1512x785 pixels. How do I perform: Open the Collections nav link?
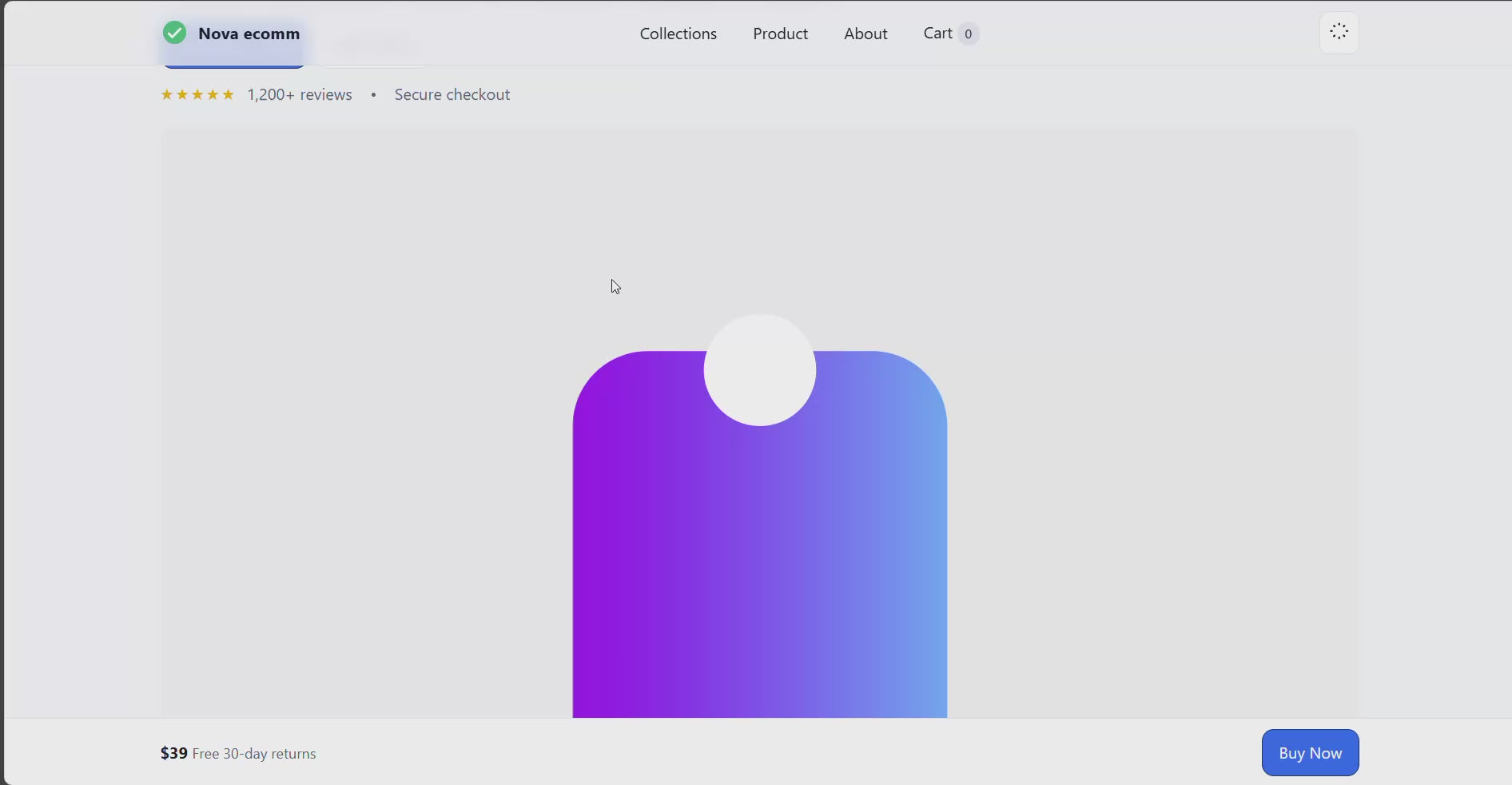pos(678,34)
